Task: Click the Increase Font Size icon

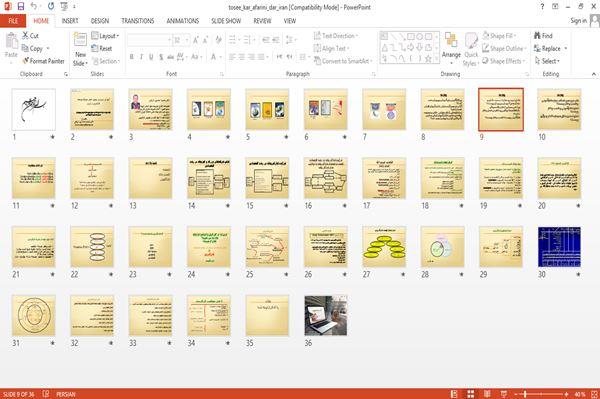Action: tap(196, 40)
